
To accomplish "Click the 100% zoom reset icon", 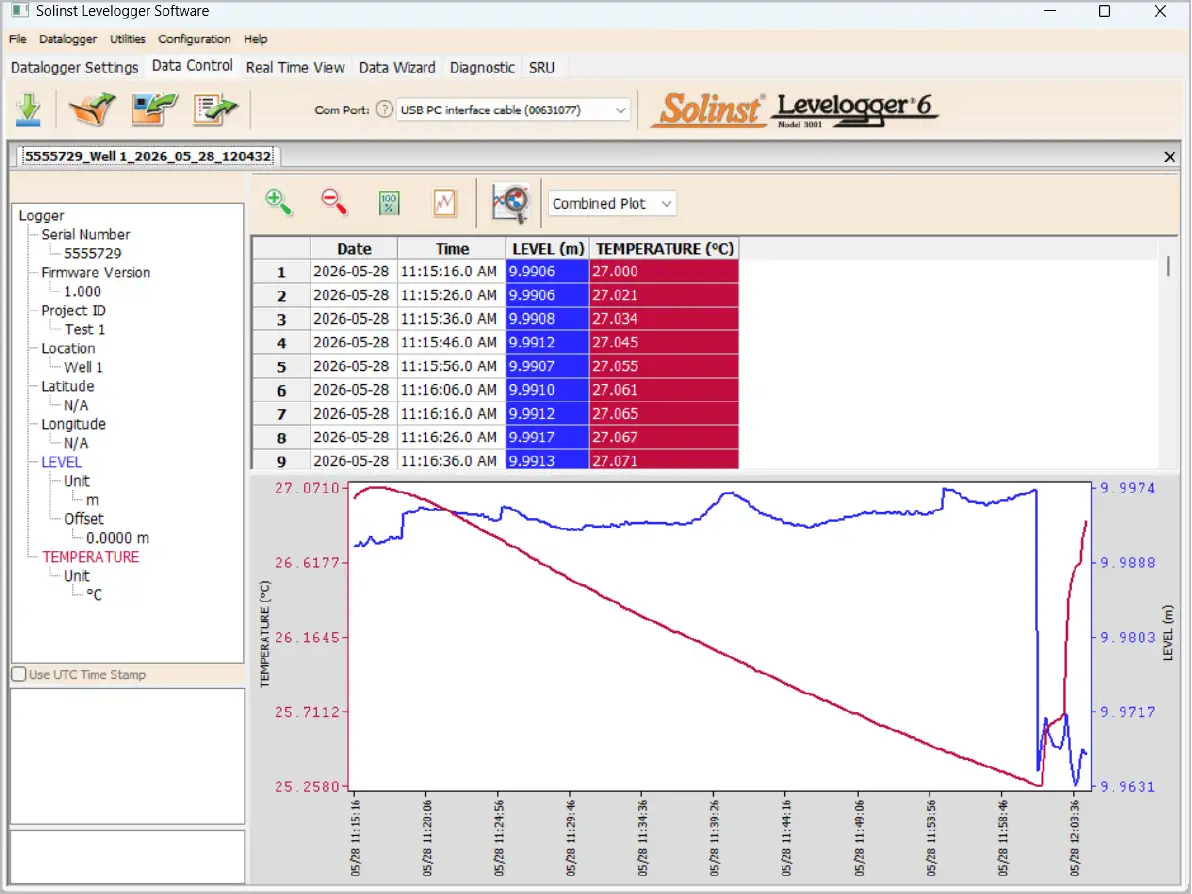I will point(389,203).
